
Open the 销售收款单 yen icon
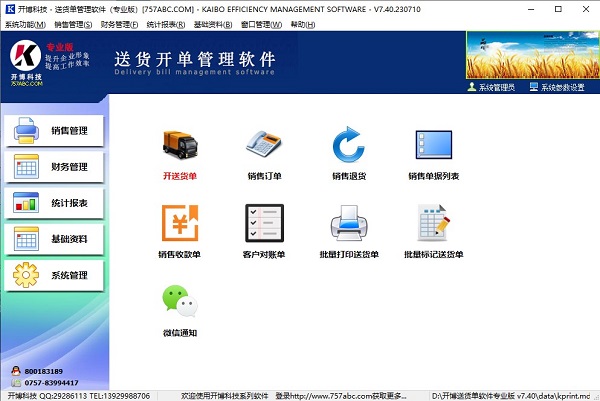[x=180, y=223]
